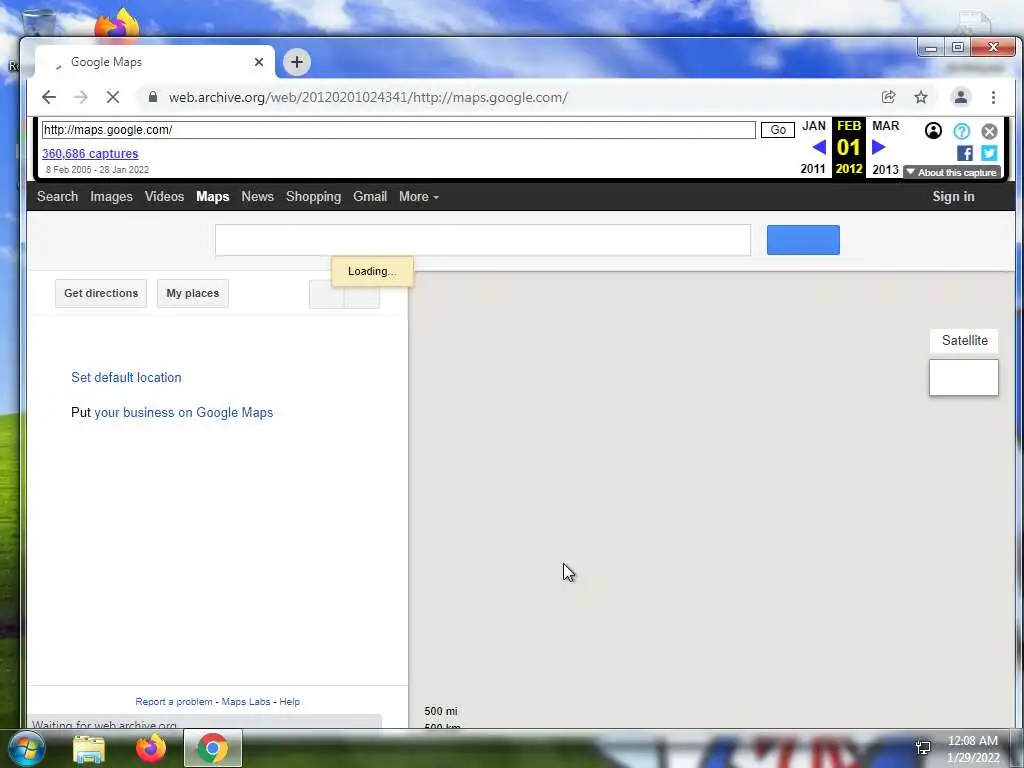Image resolution: width=1024 pixels, height=768 pixels.
Task: Close the Wayback Machine toolbar
Action: coord(989,131)
